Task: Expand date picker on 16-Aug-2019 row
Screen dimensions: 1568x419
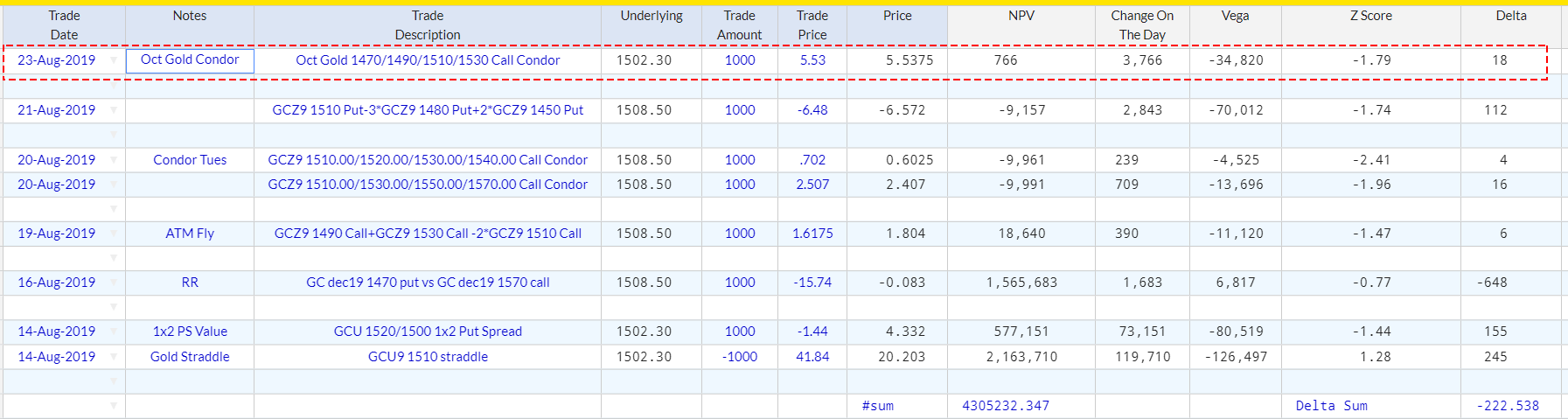Action: click(x=114, y=283)
